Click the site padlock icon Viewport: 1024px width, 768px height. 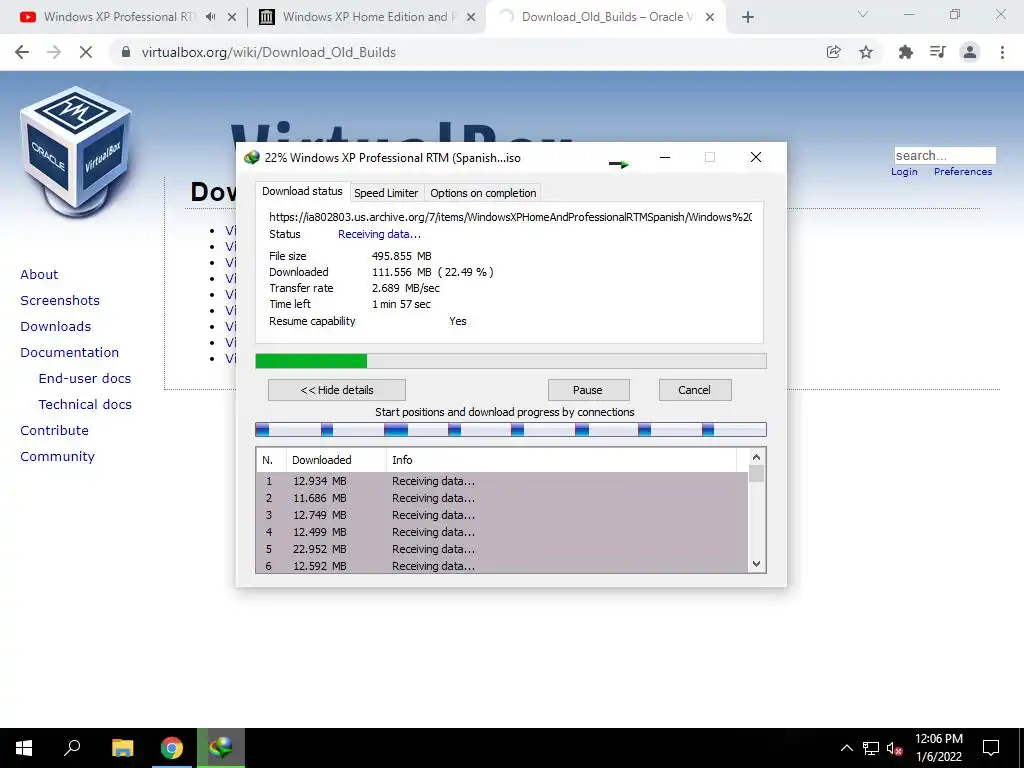point(126,52)
